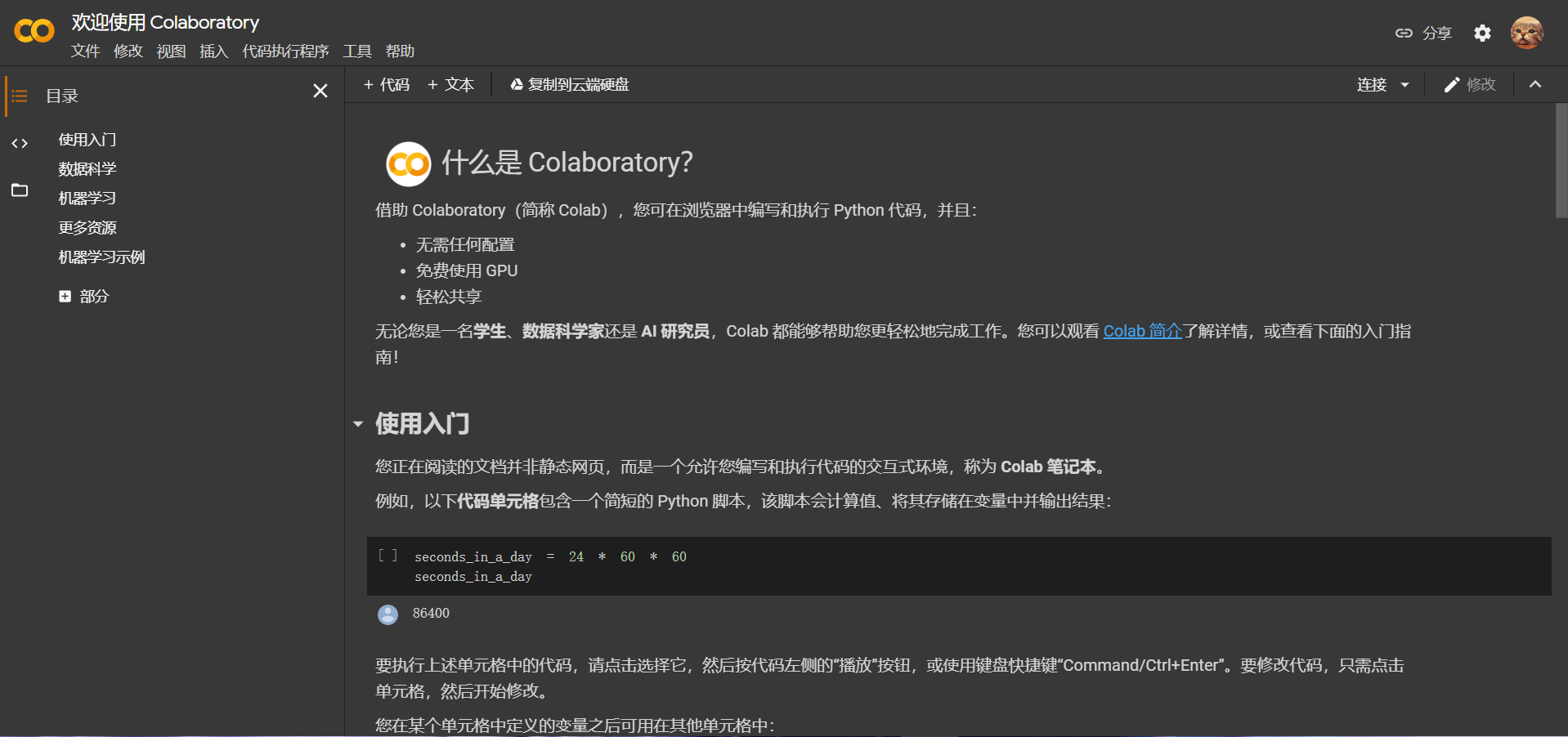Collapse the header with the chevron button
The height and width of the screenshot is (737, 1568).
pos(1535,84)
